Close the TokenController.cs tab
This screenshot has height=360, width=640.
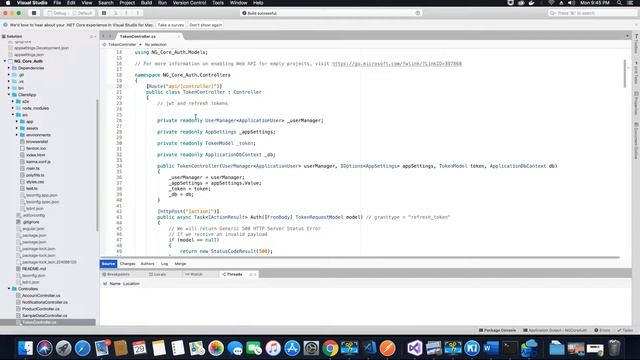178,36
